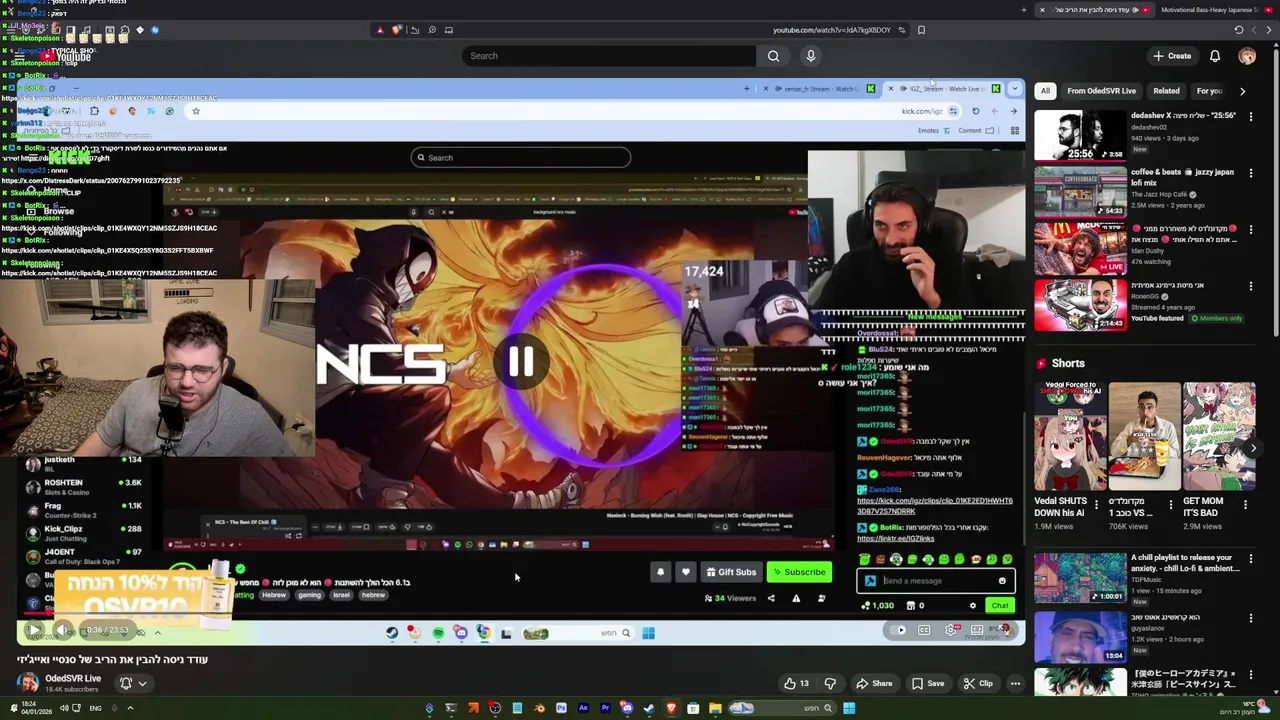Open options menu for dedashev X video
This screenshot has width=1280, height=720.
point(1250,116)
